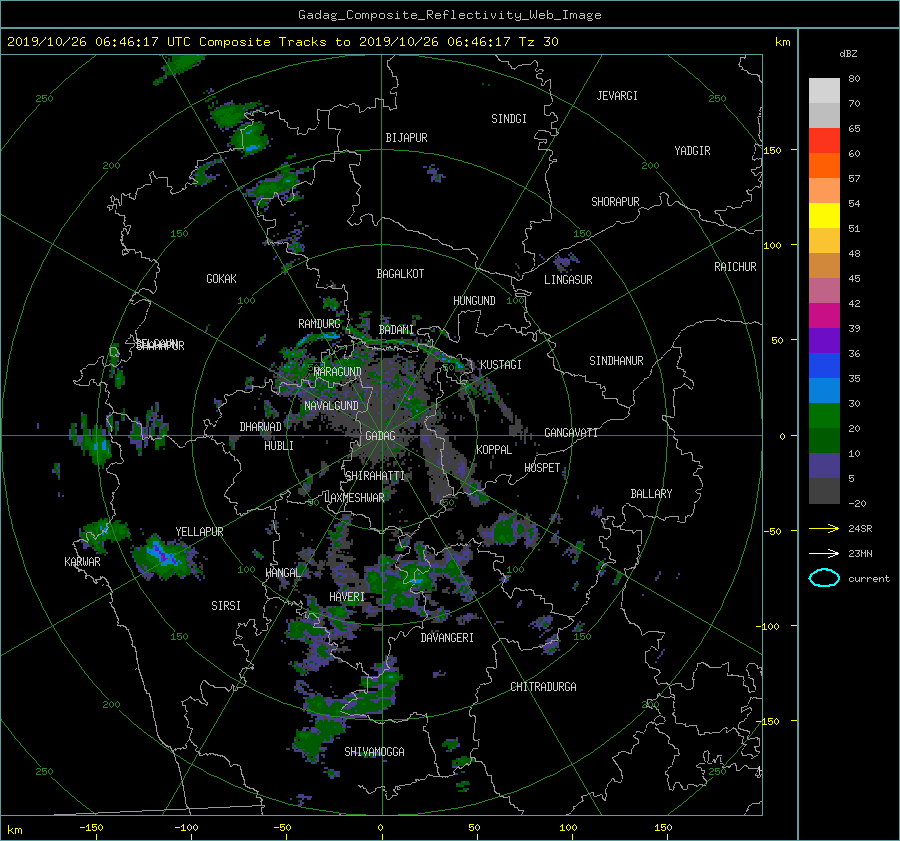Click the CHITRADURGA city label
This screenshot has height=841, width=900.
(x=544, y=687)
